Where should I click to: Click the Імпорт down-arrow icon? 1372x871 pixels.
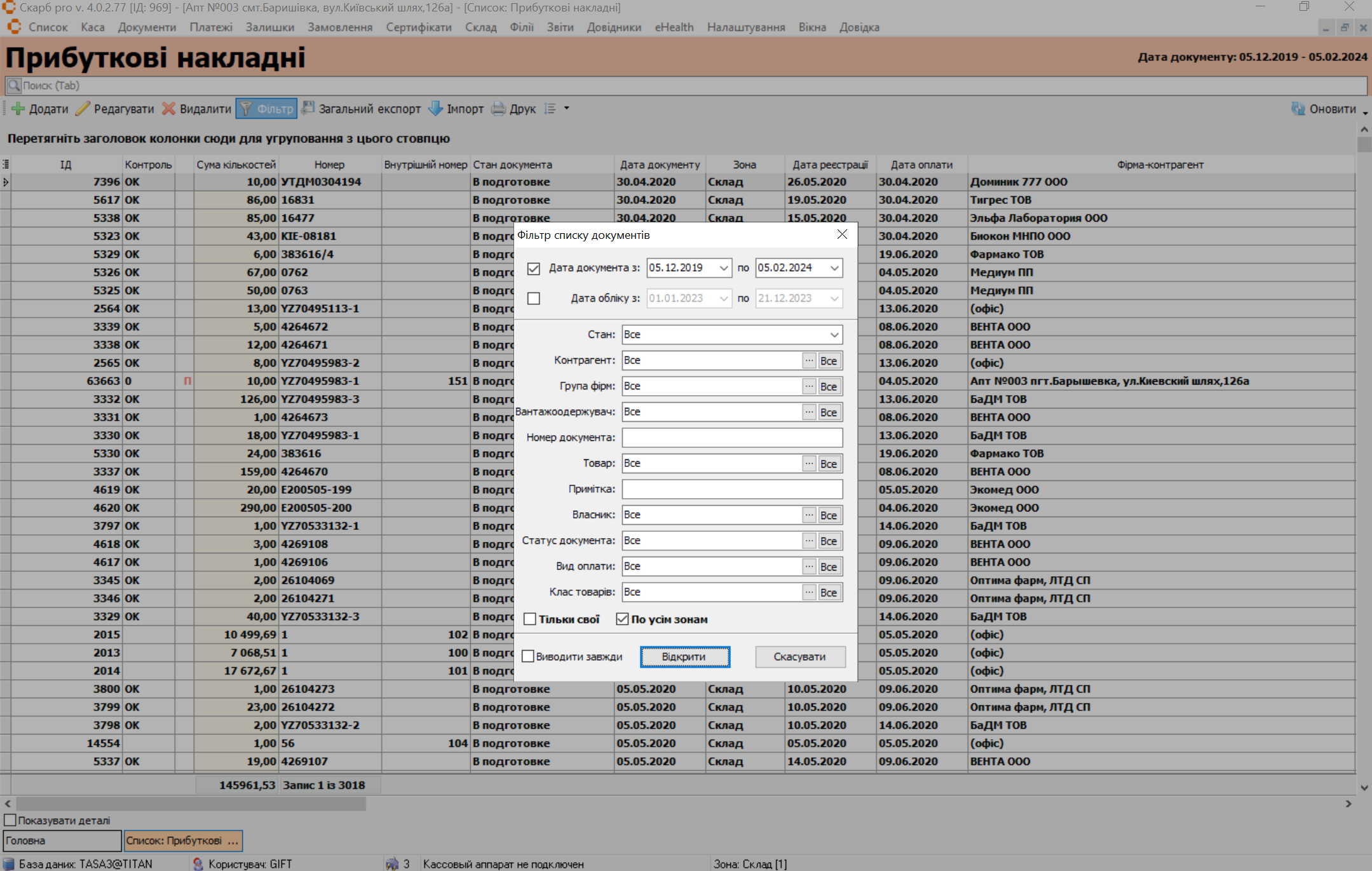(435, 109)
